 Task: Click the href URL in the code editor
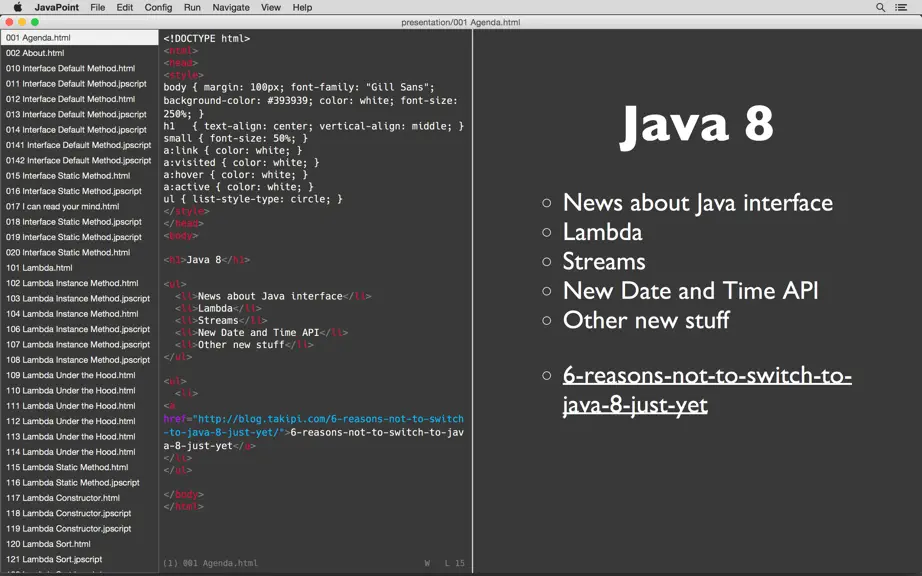pyautogui.click(x=313, y=426)
